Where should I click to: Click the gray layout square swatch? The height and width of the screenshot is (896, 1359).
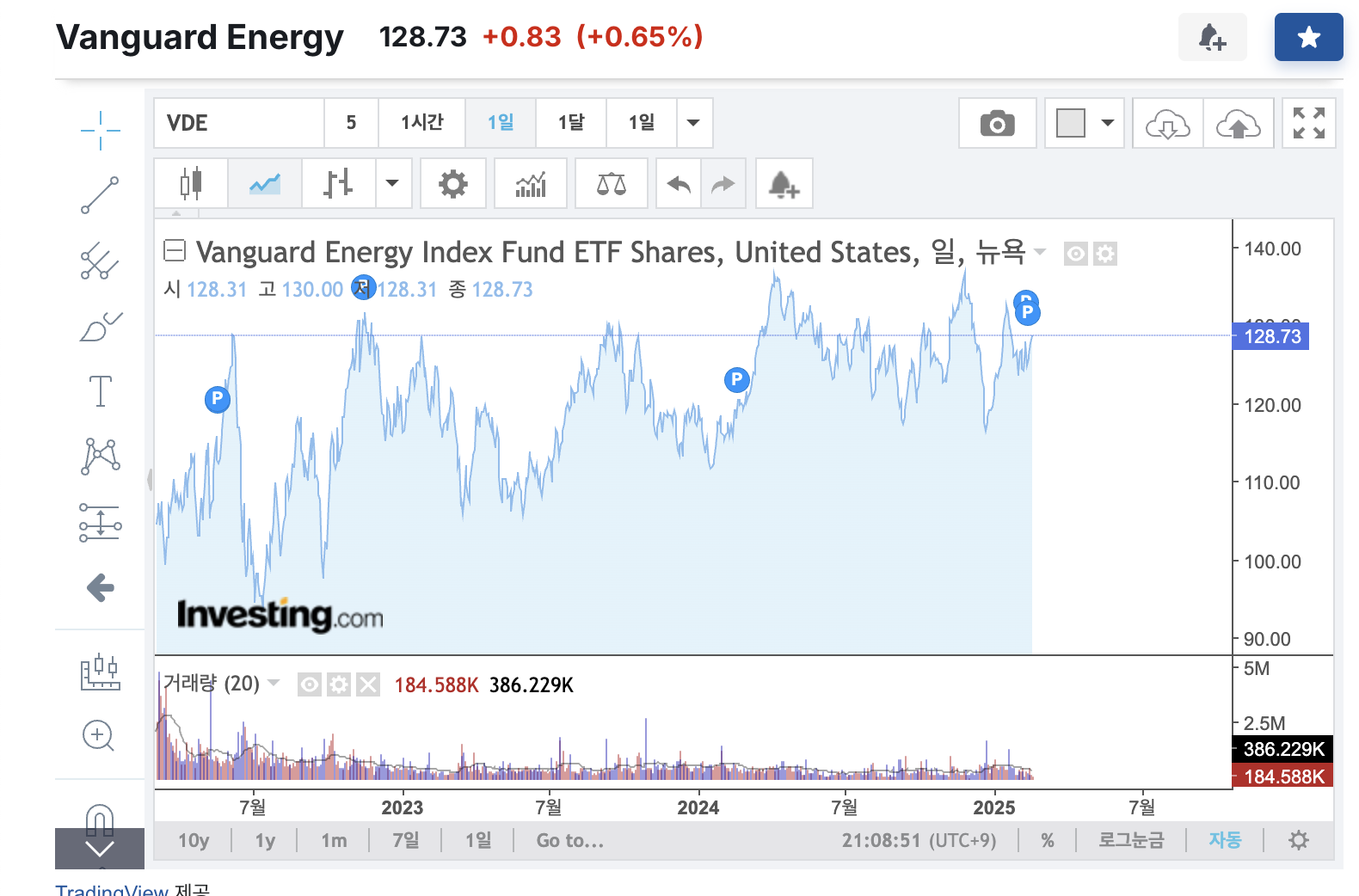click(1070, 123)
